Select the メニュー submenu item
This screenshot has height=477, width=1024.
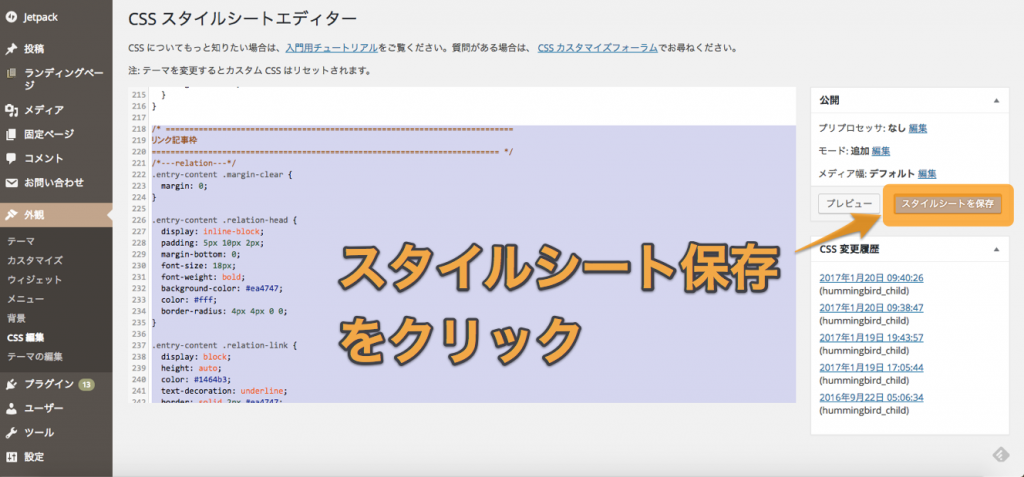(x=25, y=299)
